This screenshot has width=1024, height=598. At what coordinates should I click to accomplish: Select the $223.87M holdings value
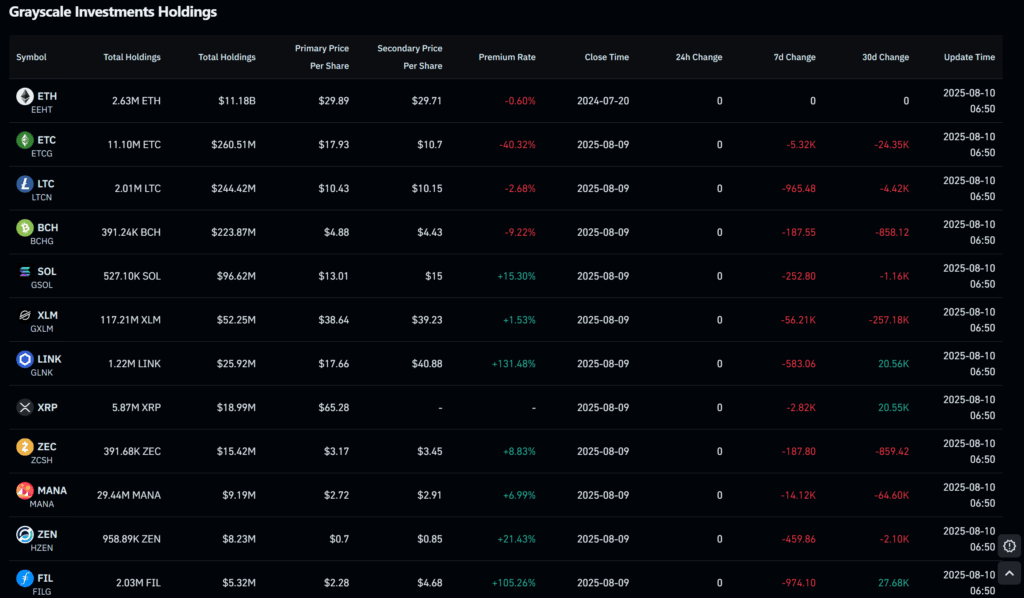click(233, 232)
